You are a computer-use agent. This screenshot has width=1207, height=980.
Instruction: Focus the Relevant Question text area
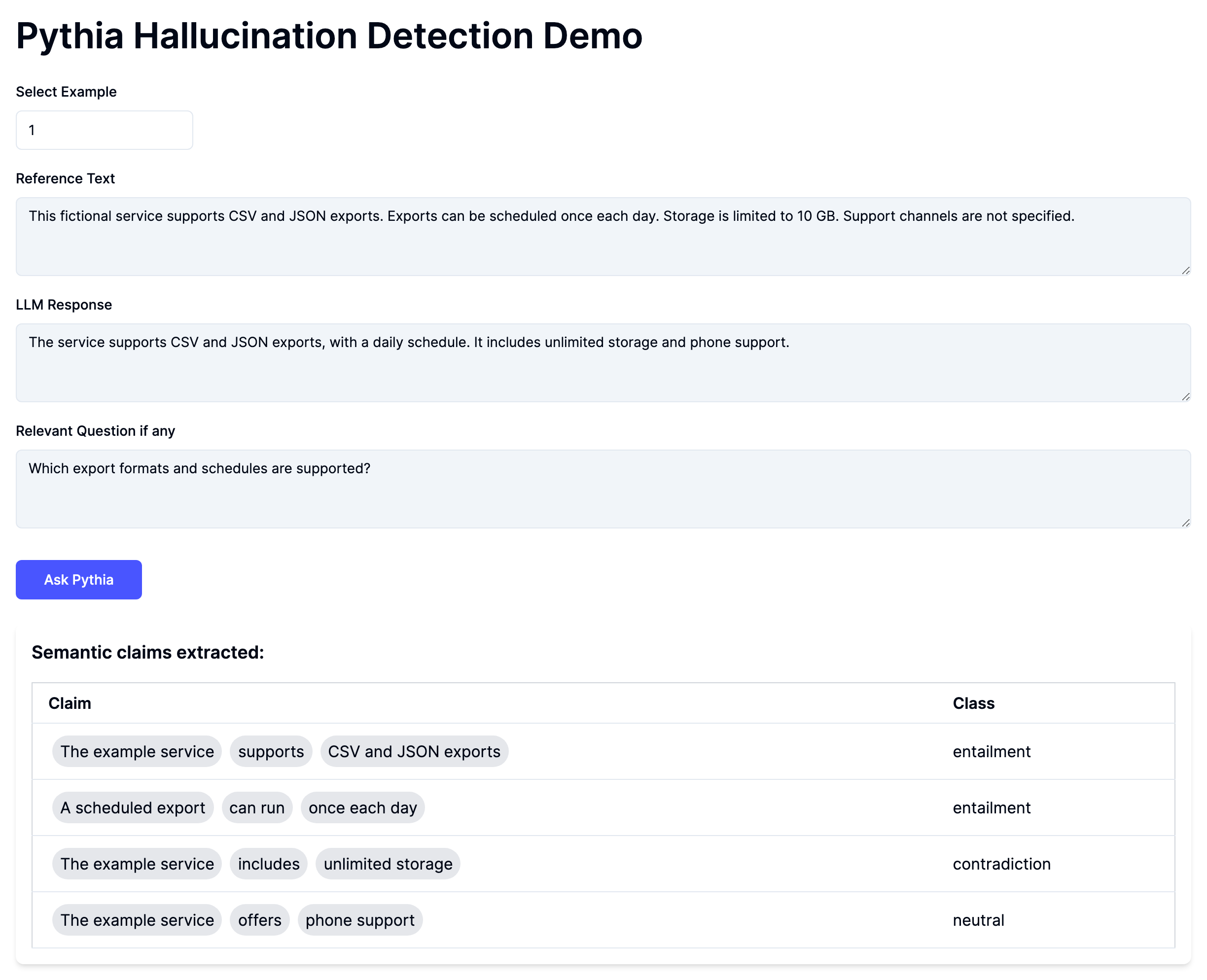pyautogui.click(x=603, y=489)
